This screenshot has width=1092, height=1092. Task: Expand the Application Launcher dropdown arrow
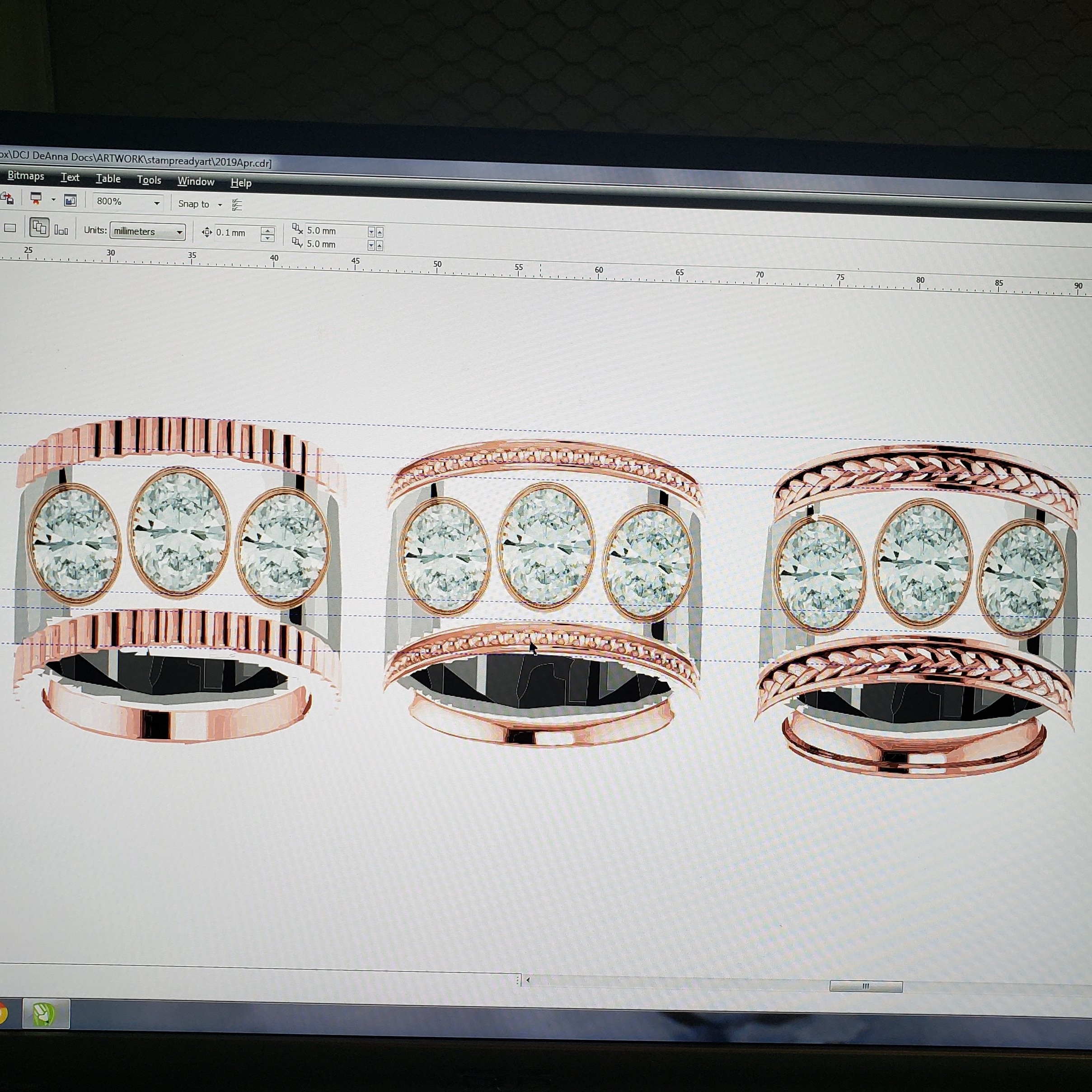(x=53, y=200)
